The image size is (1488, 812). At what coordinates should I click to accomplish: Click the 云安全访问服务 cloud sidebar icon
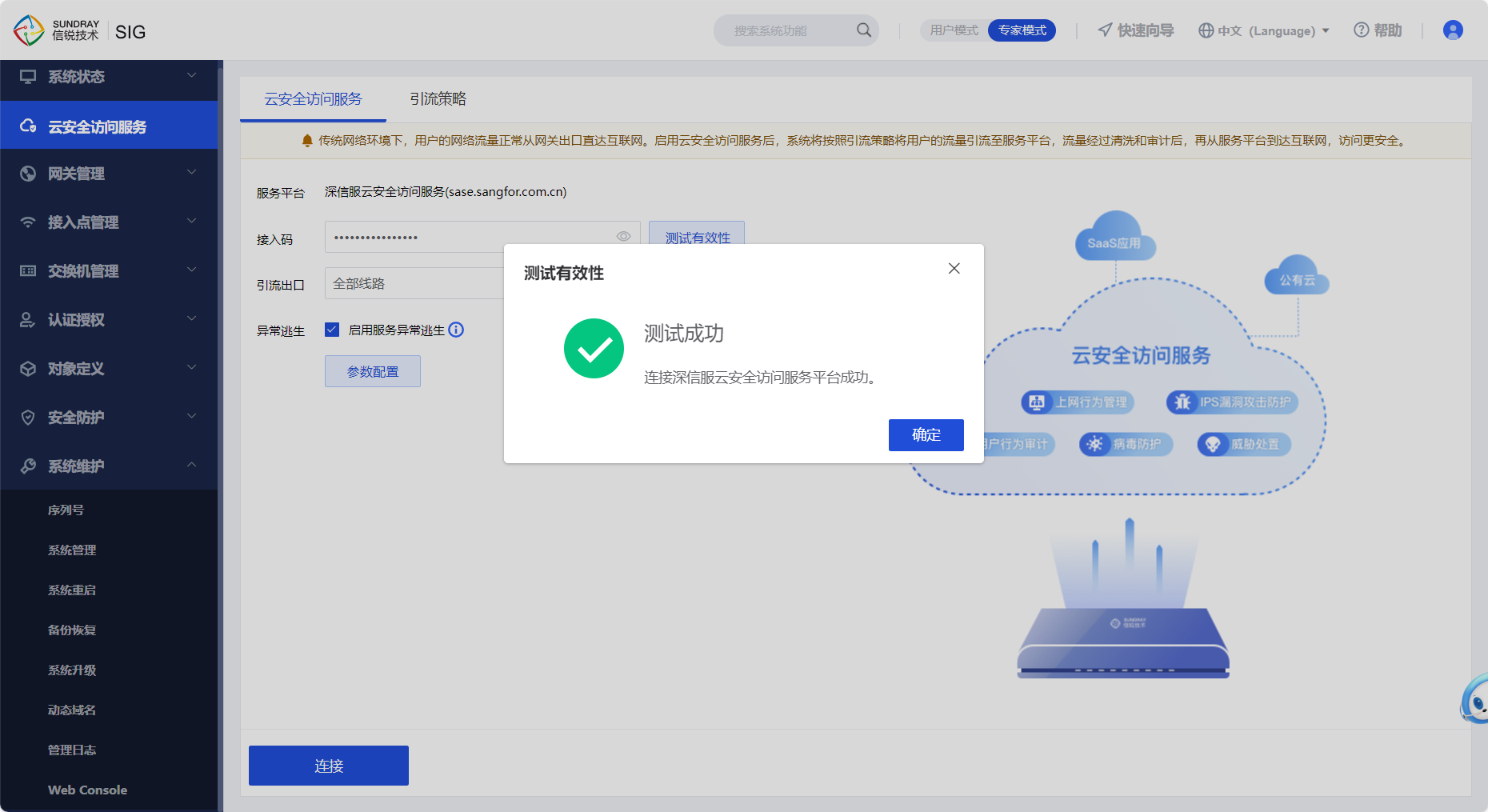click(28, 126)
